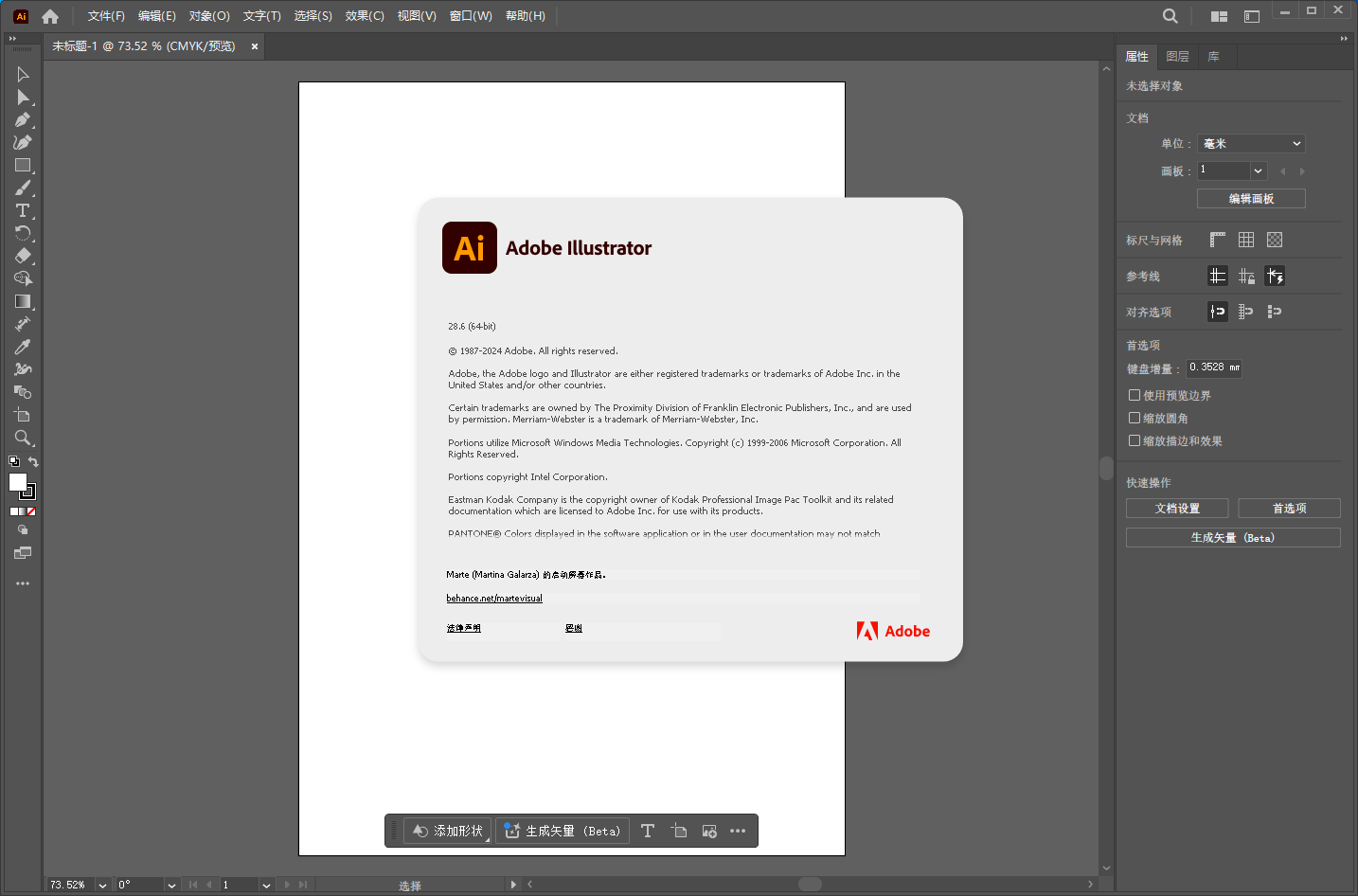Toggle snap to point icon

coord(1218,311)
